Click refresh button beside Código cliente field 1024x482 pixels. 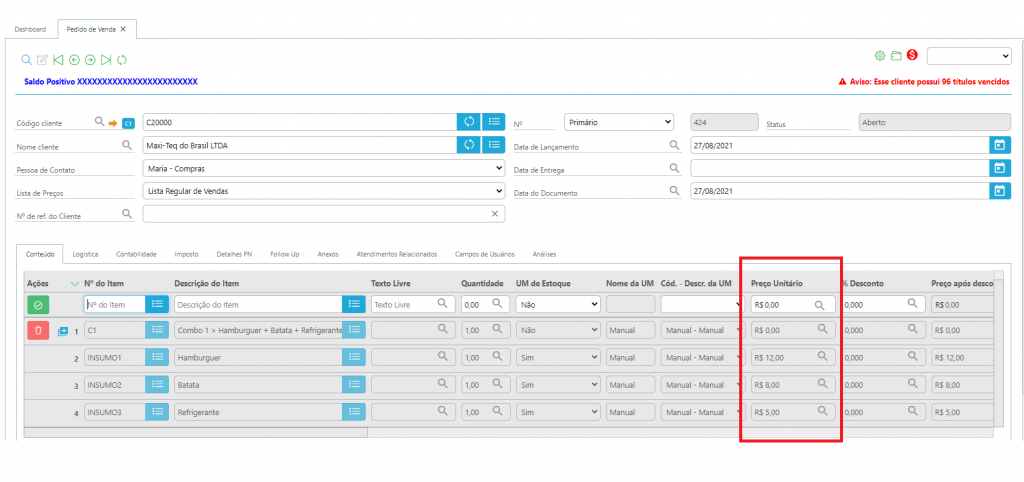[x=468, y=122]
